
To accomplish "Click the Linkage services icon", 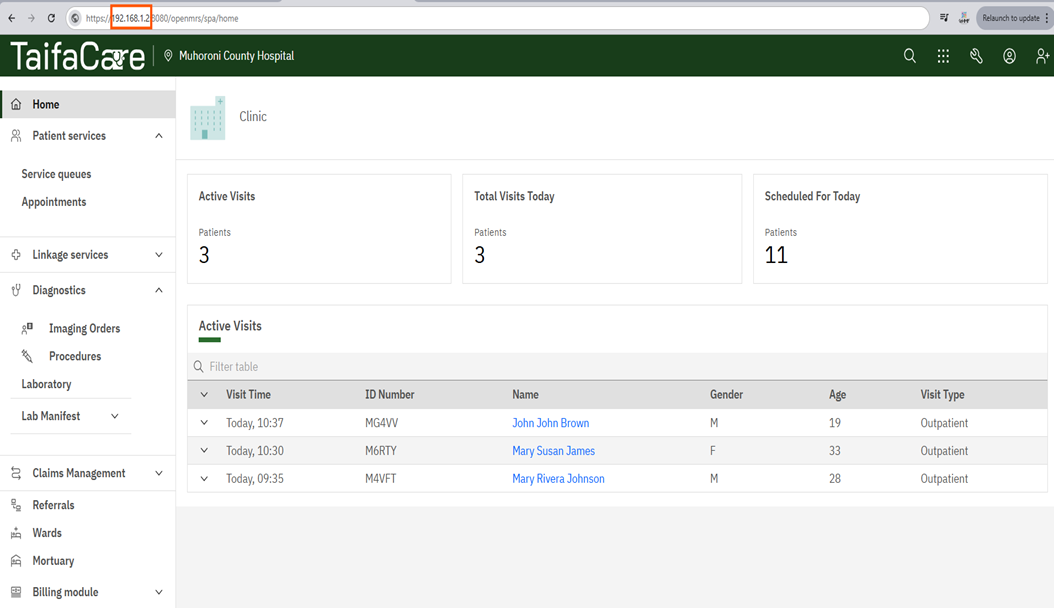I will [x=16, y=255].
